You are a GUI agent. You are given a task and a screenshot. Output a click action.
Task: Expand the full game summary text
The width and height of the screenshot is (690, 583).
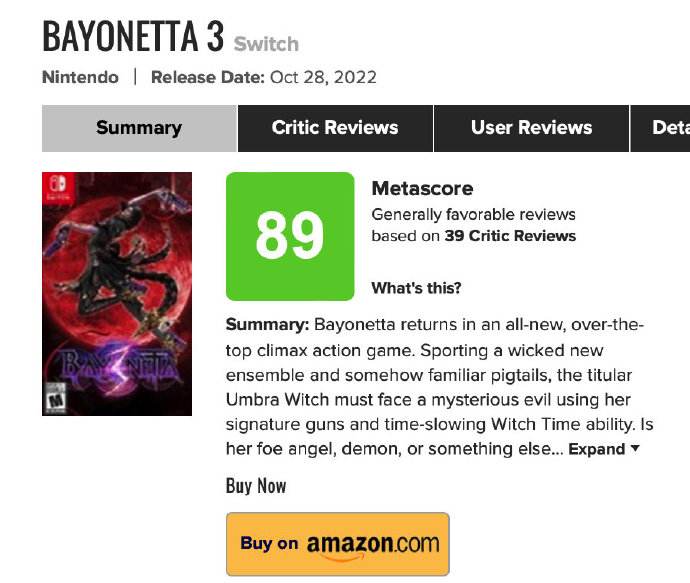click(596, 449)
